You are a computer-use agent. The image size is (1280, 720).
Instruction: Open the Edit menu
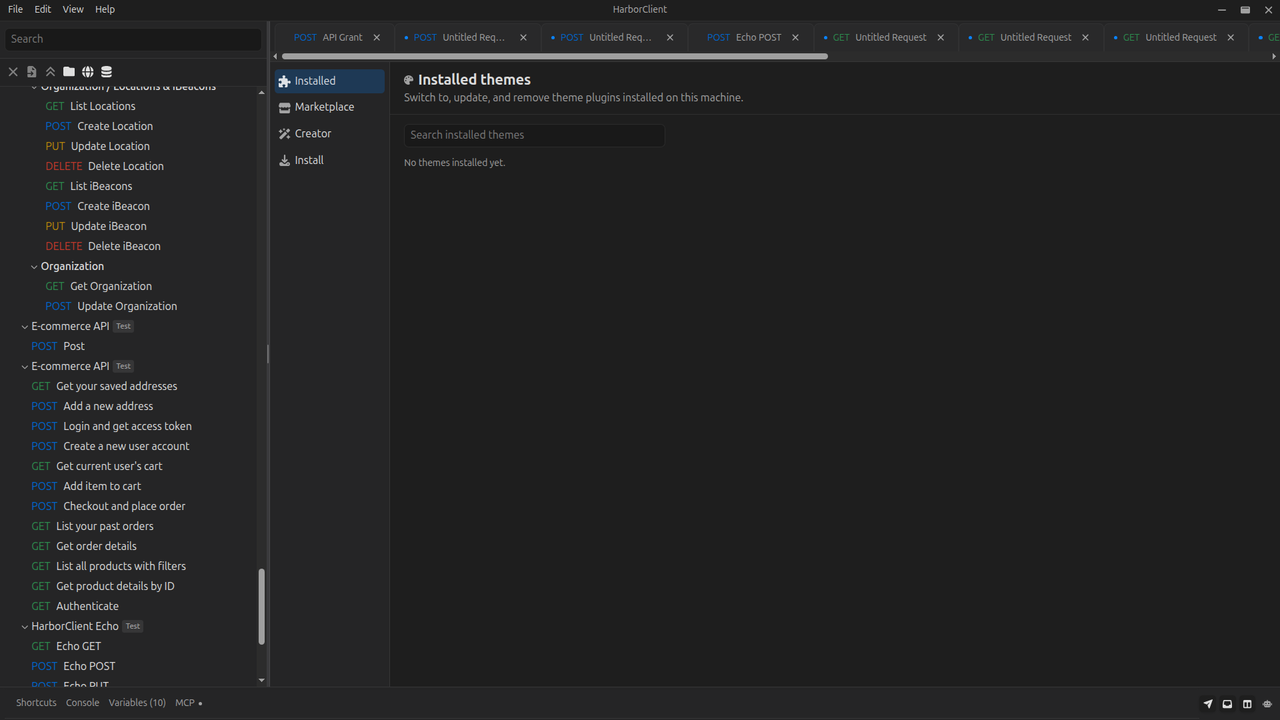(42, 9)
